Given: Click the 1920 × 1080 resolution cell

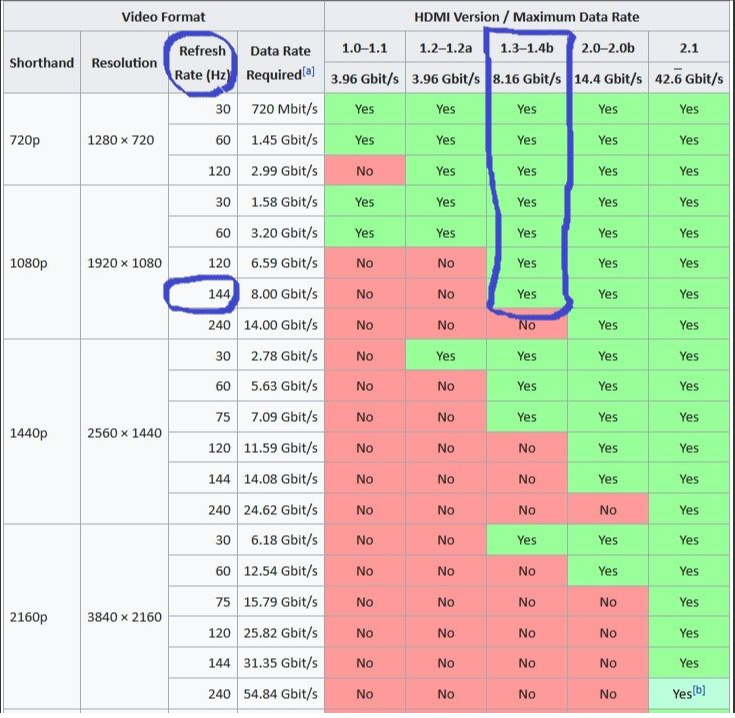Looking at the screenshot, I should [124, 263].
